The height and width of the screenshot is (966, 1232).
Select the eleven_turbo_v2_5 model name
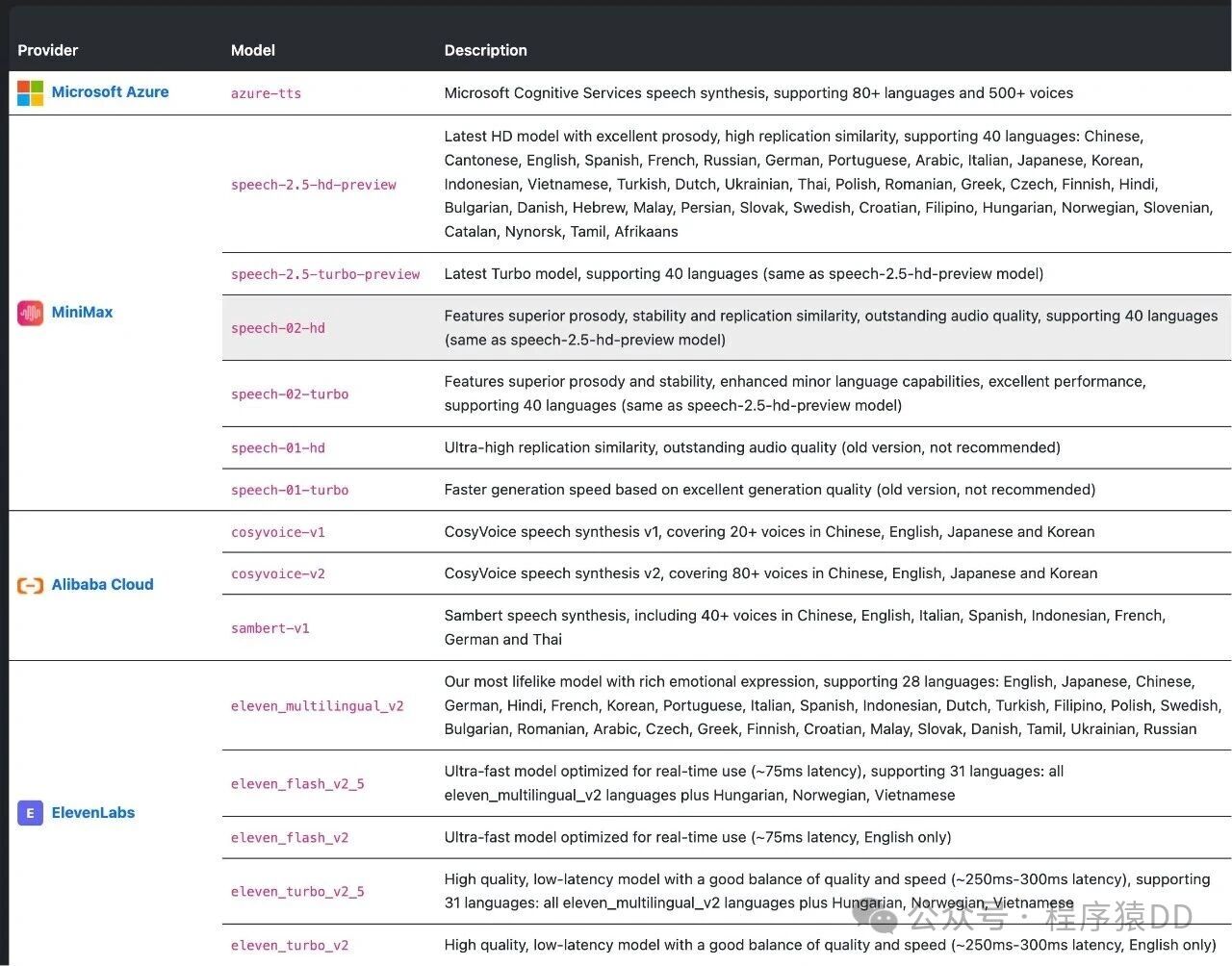(297, 892)
